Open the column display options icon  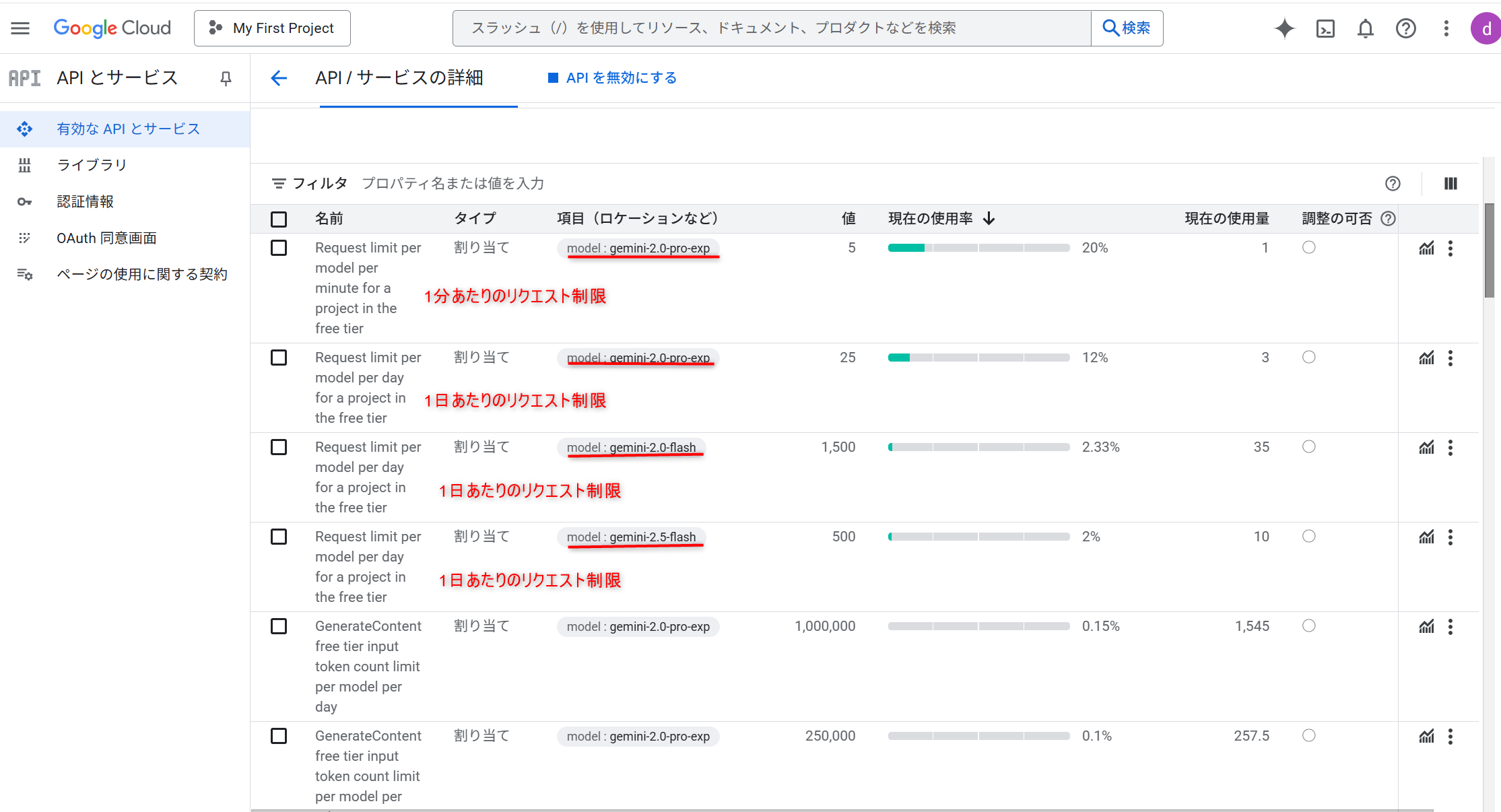click(x=1450, y=183)
